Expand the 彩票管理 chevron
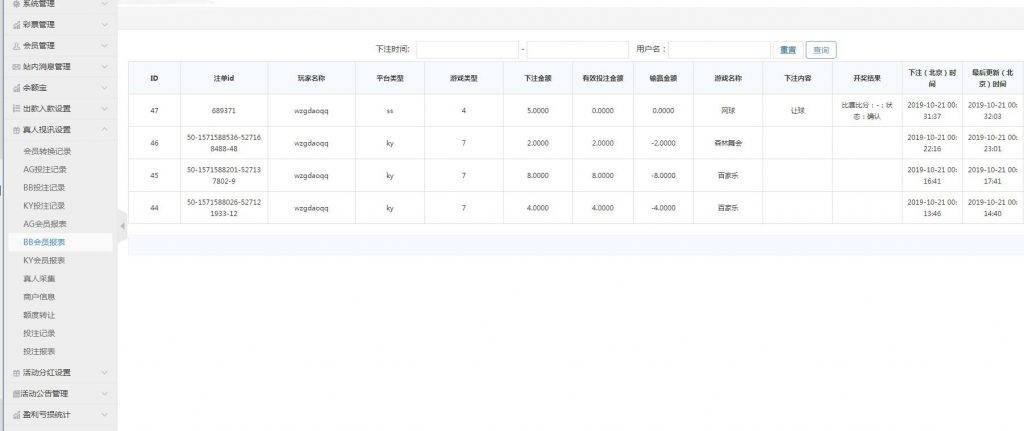The height and width of the screenshot is (431, 1024). tap(105, 24)
